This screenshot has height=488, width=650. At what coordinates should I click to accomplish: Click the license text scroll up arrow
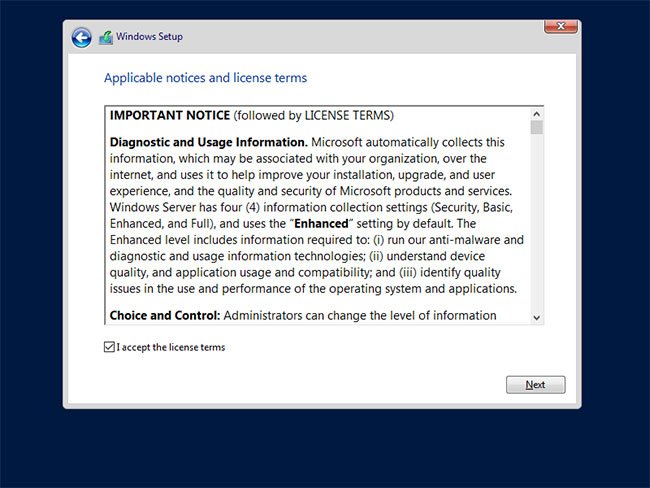(x=536, y=114)
